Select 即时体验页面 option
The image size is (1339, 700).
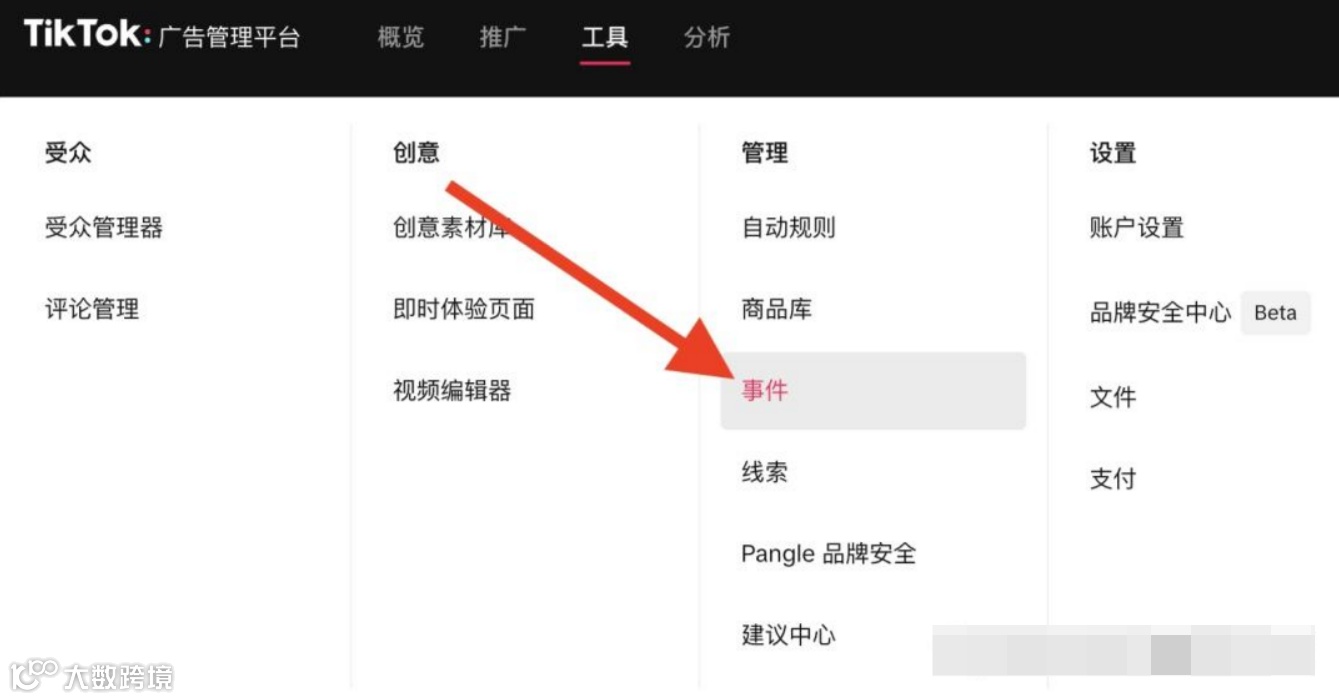[x=464, y=309]
